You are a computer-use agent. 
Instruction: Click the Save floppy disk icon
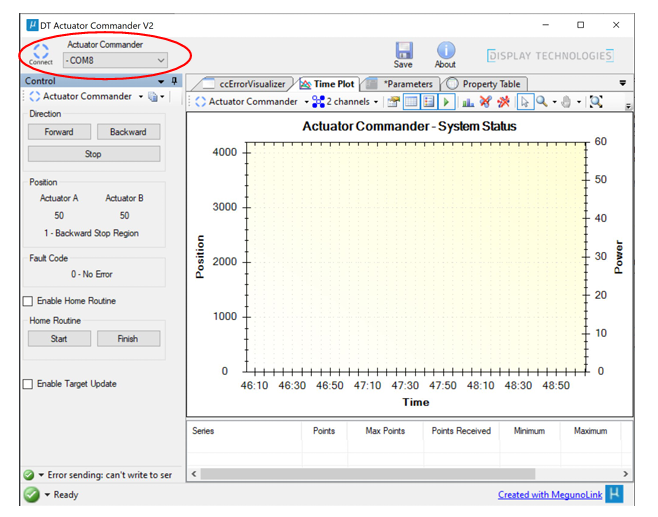(403, 51)
